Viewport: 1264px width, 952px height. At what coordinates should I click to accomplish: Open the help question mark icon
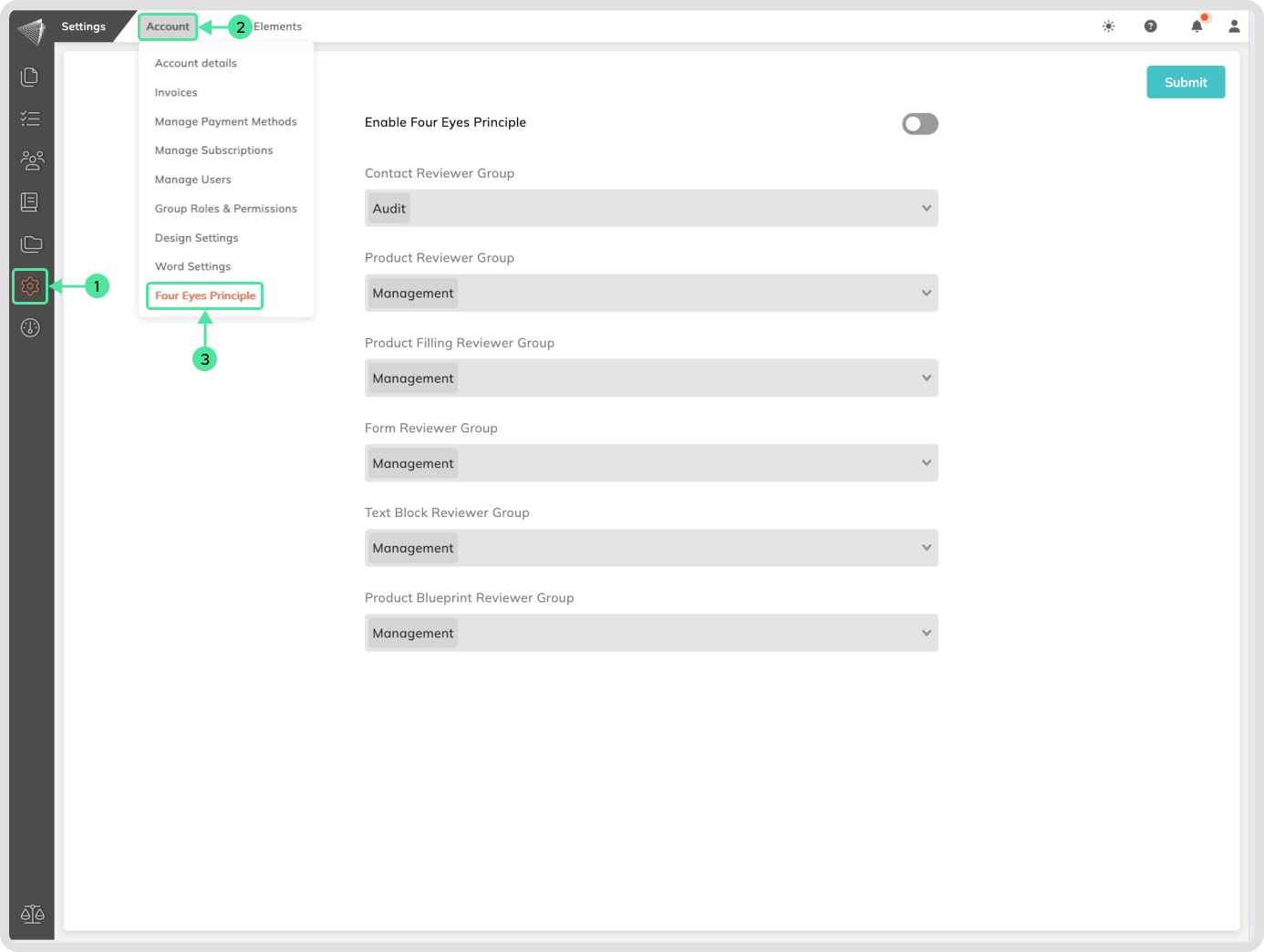coord(1150,26)
